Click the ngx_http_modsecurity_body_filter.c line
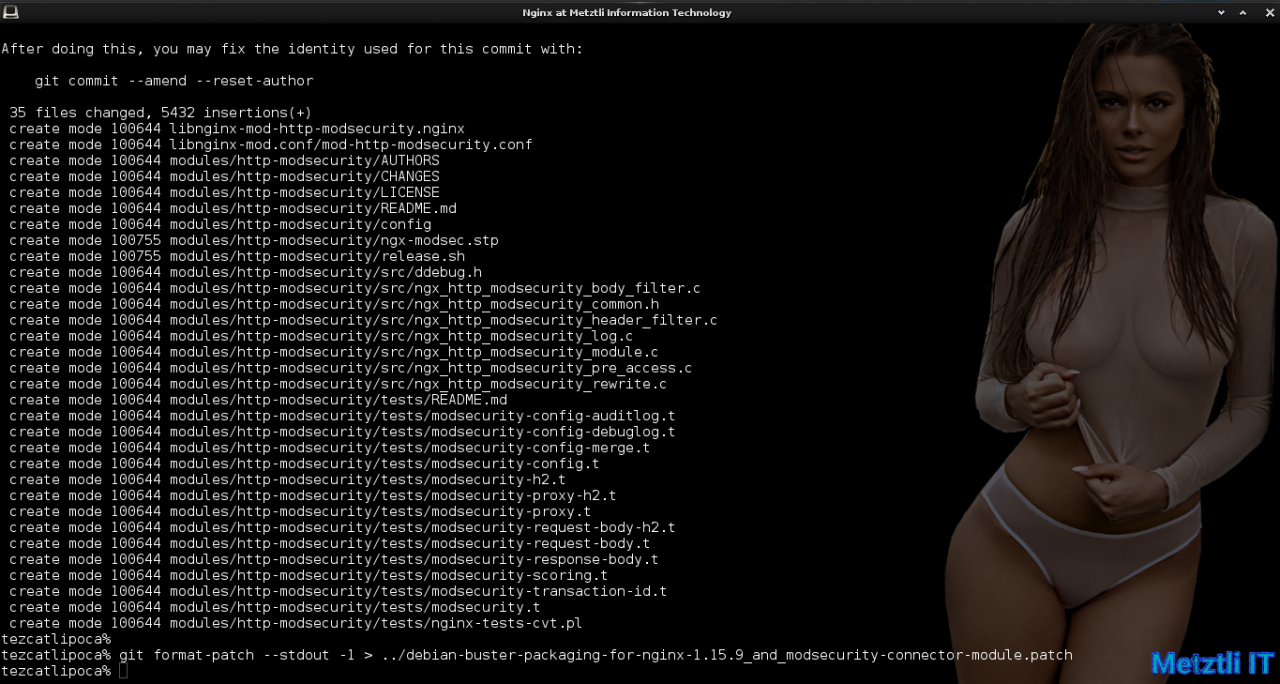The width and height of the screenshot is (1280, 684). 355,289
